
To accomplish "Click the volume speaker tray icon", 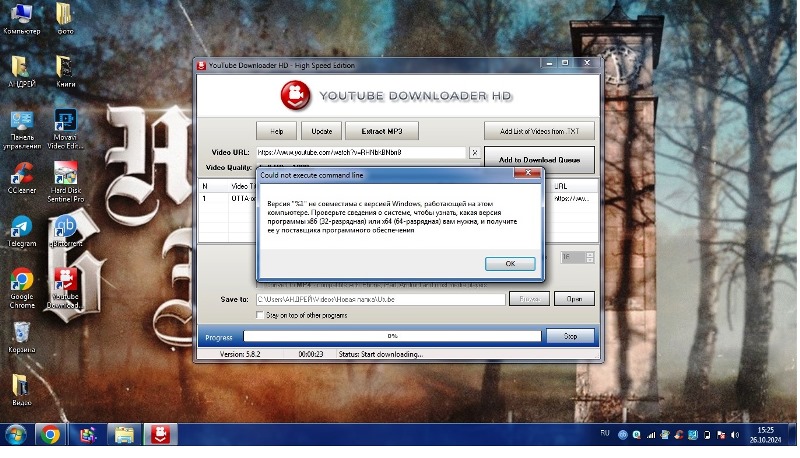I will (735, 435).
